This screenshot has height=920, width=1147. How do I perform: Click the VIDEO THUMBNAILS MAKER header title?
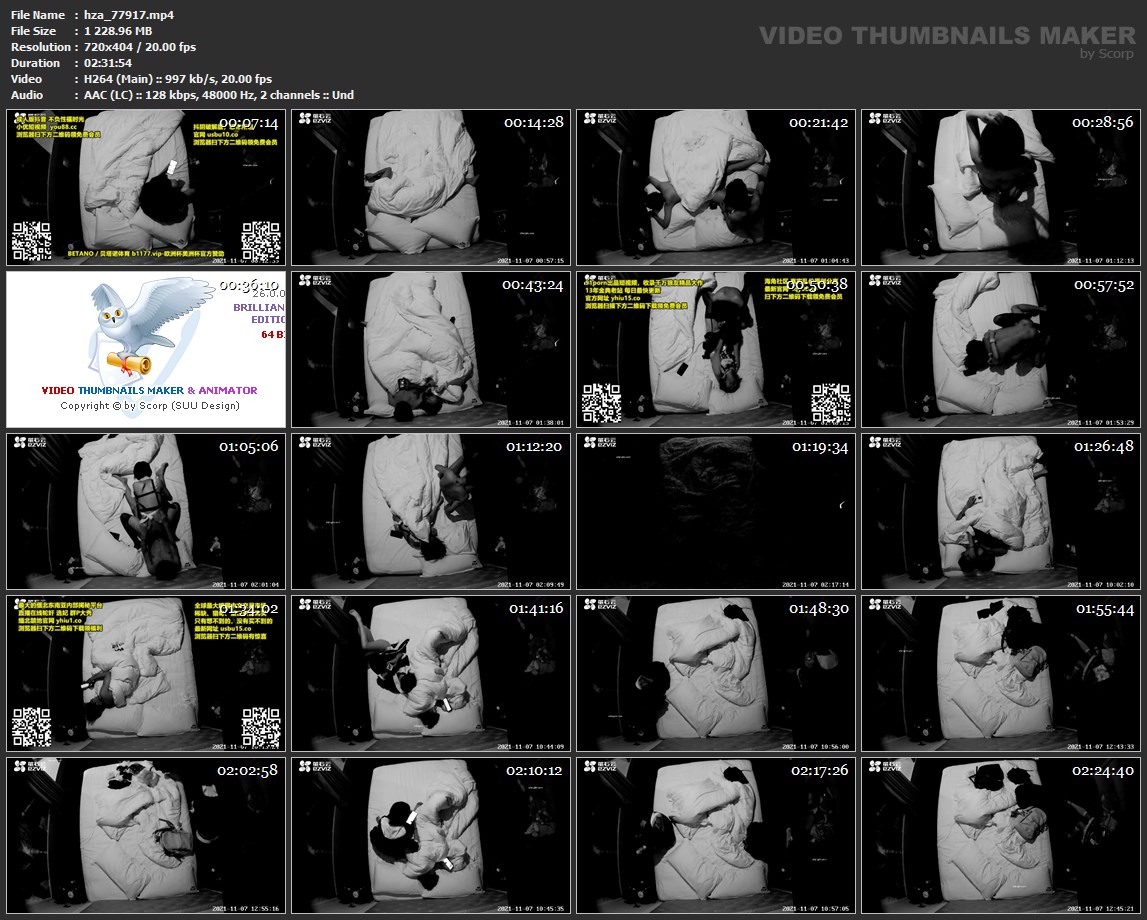(x=946, y=36)
